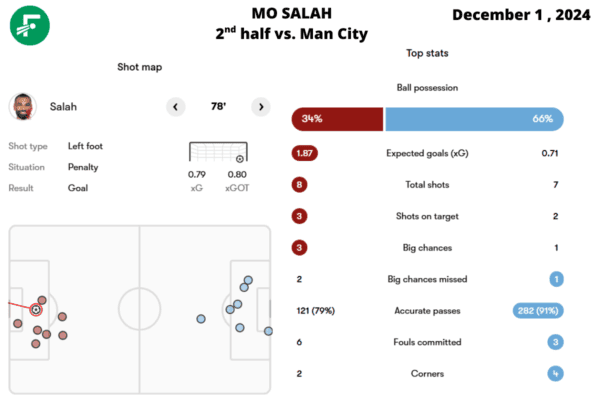Select the highlighted penalty goal shot marker
Viewport: 600px width, 400px height.
pyautogui.click(x=36, y=309)
